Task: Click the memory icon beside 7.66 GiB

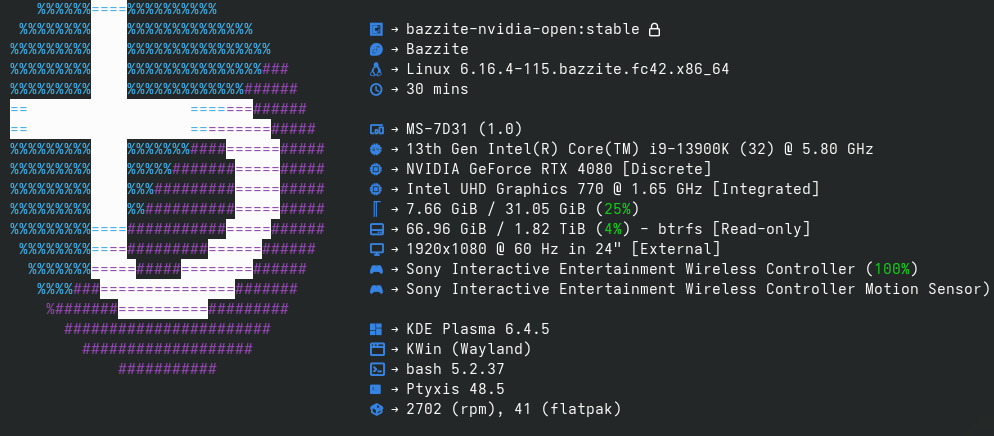Action: point(376,209)
